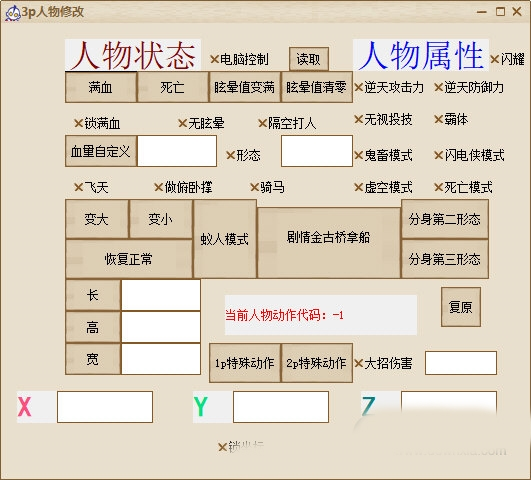The height and width of the screenshot is (480, 531).
Task: Click the 人物状态 heading
Action: click(x=133, y=55)
